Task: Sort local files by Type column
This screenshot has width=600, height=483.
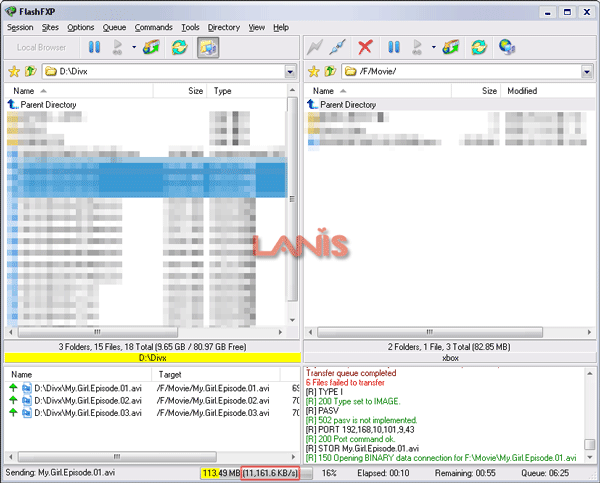Action: 247,91
